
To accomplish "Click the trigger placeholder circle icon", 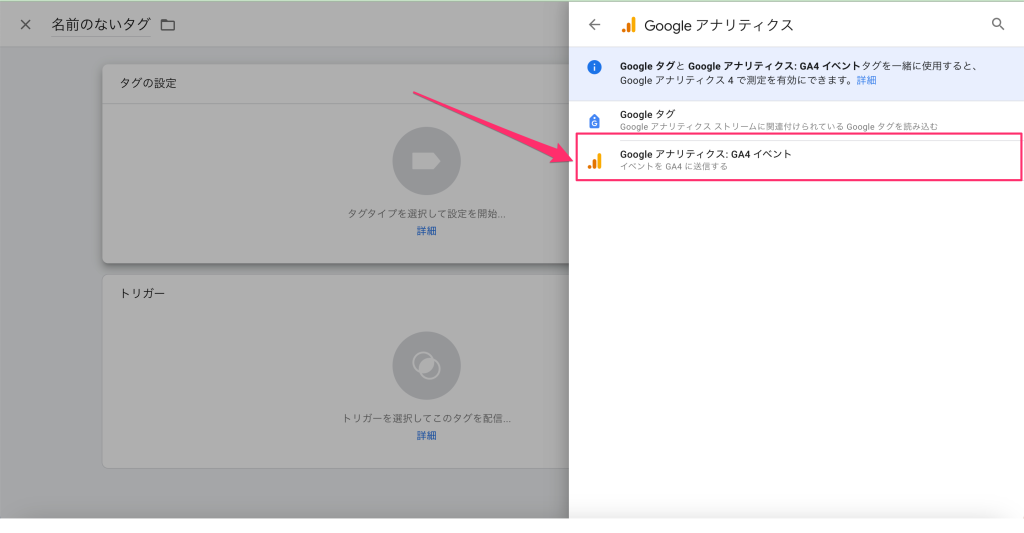I will point(426,366).
